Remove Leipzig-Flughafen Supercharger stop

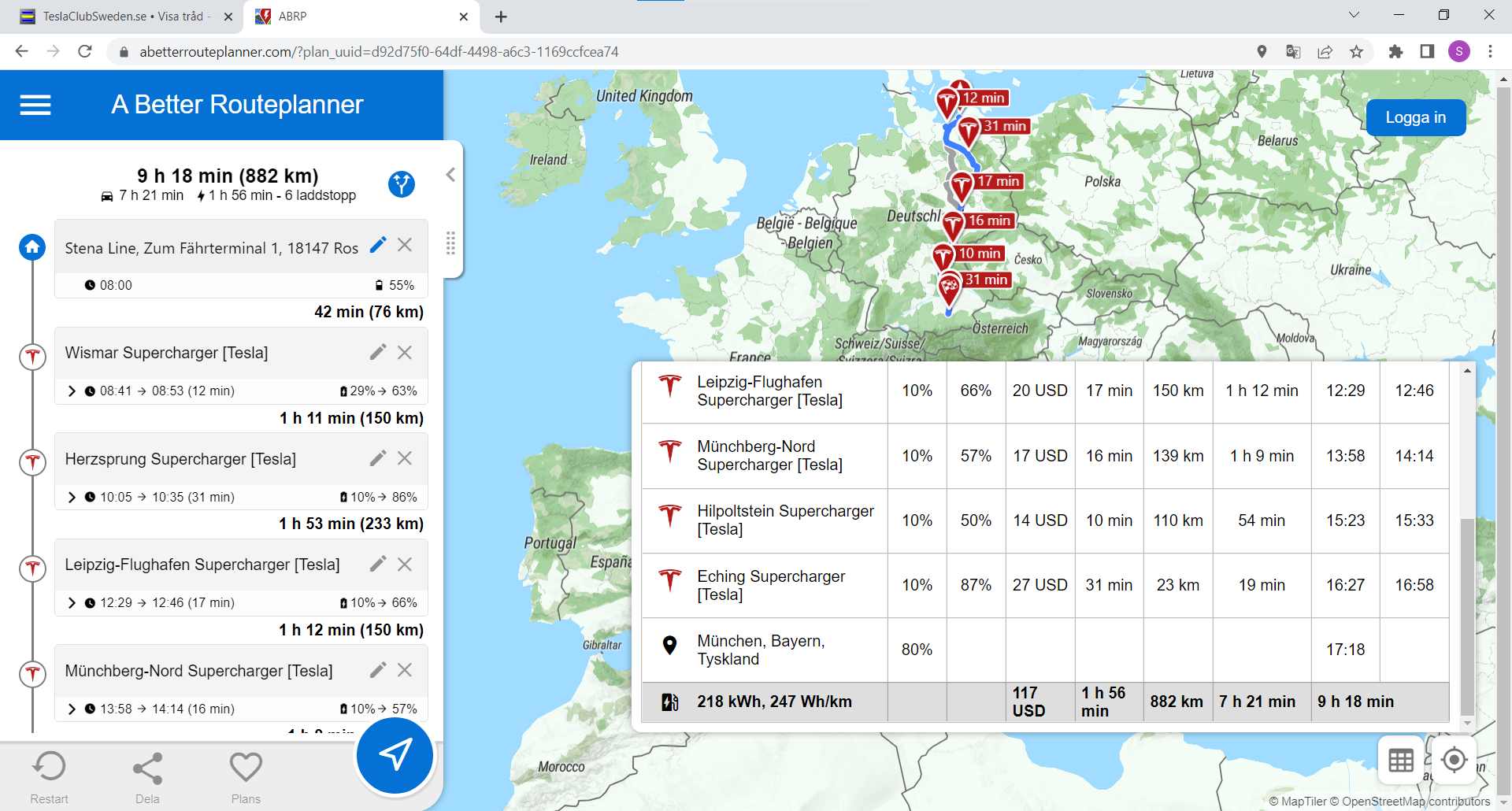point(405,564)
